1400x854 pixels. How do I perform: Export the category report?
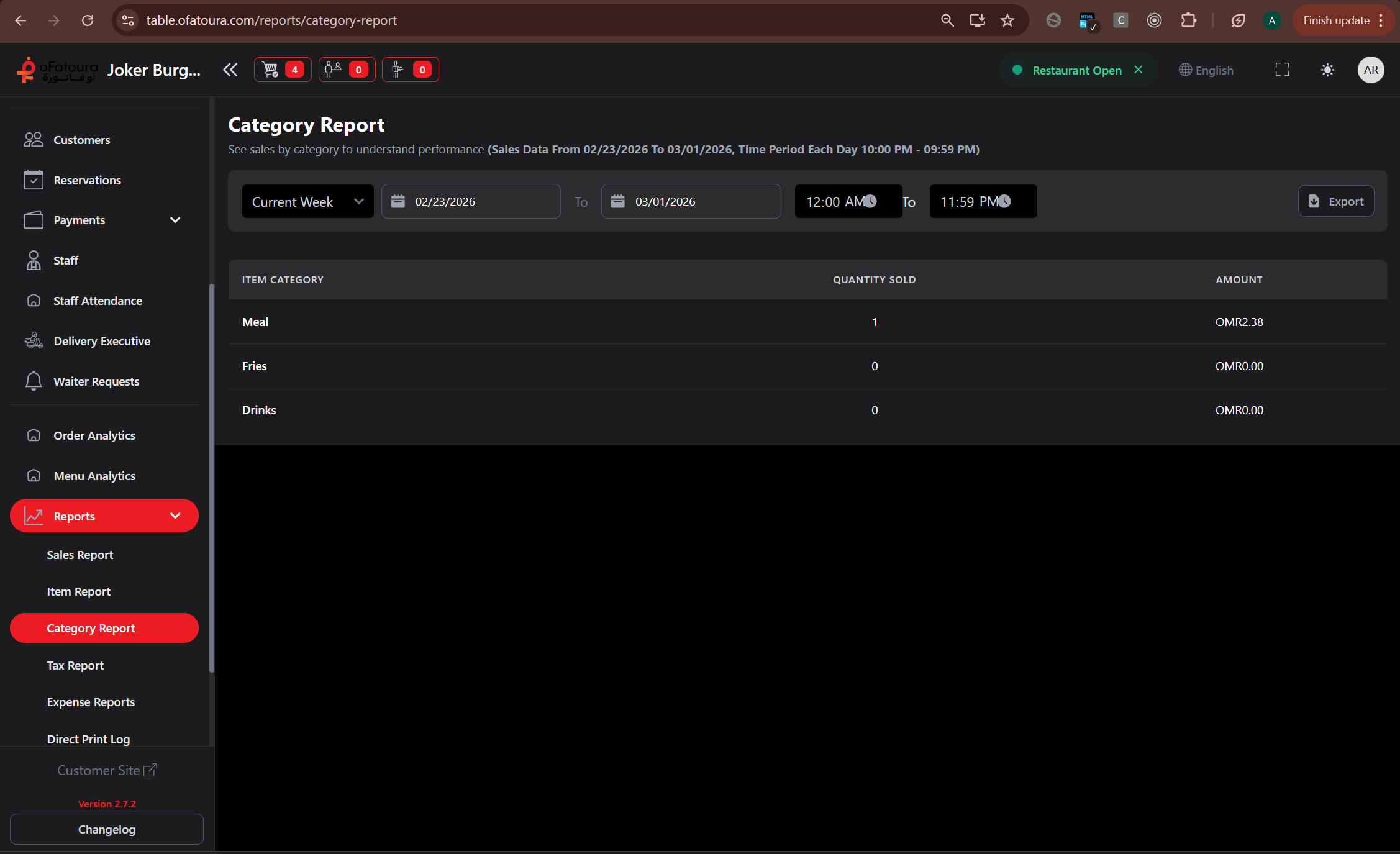(1336, 201)
